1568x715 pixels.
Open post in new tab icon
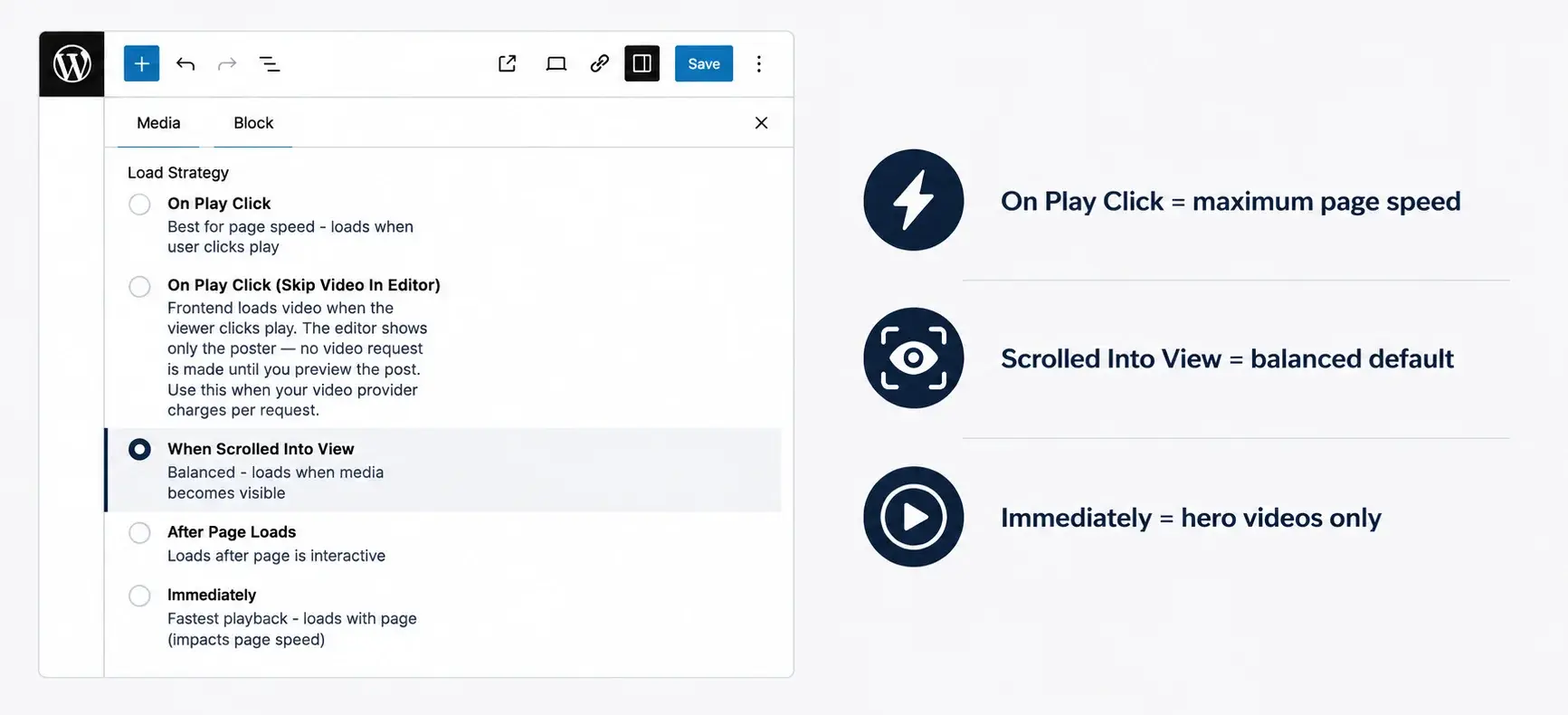click(x=508, y=63)
